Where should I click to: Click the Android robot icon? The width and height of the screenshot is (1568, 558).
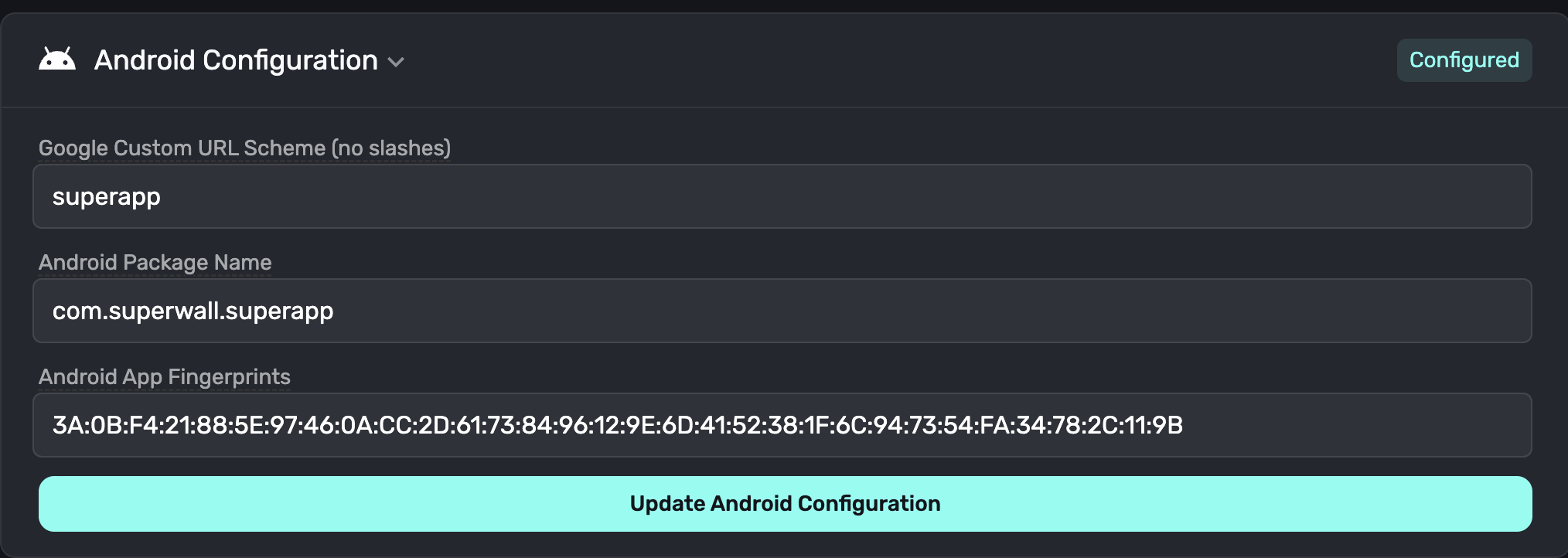tap(57, 60)
